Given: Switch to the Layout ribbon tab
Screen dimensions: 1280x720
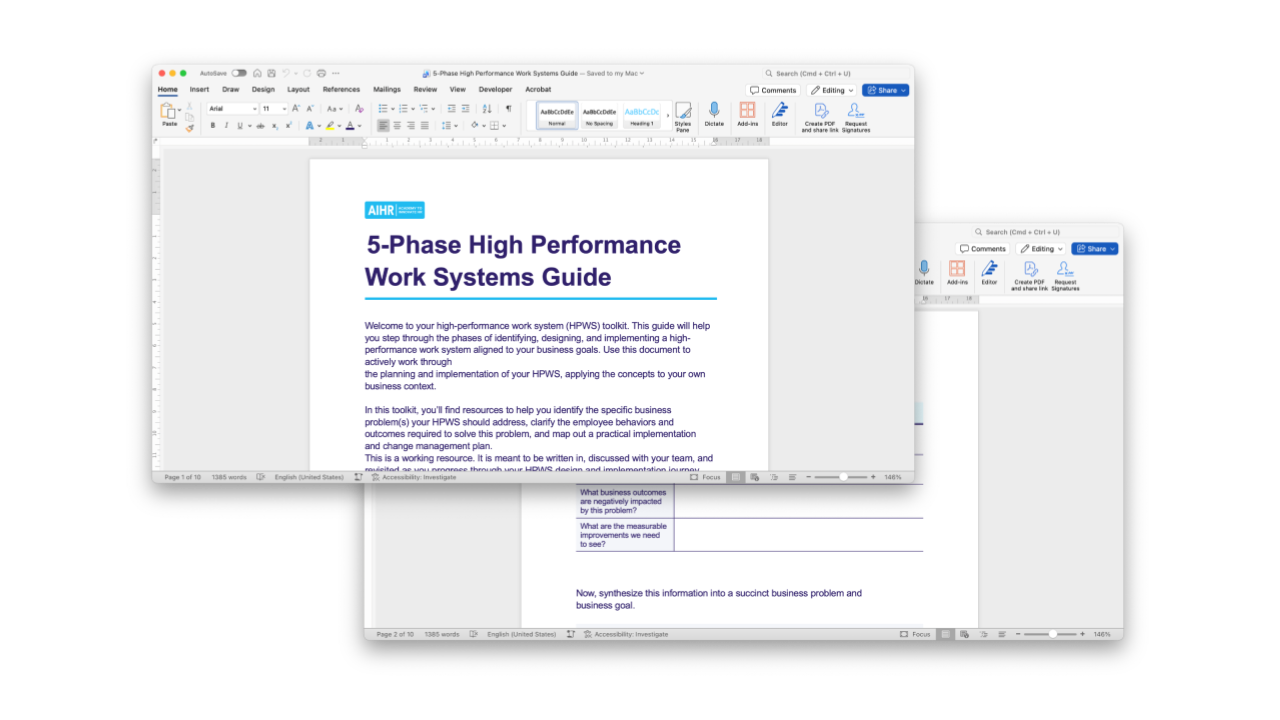Looking at the screenshot, I should [x=298, y=90].
